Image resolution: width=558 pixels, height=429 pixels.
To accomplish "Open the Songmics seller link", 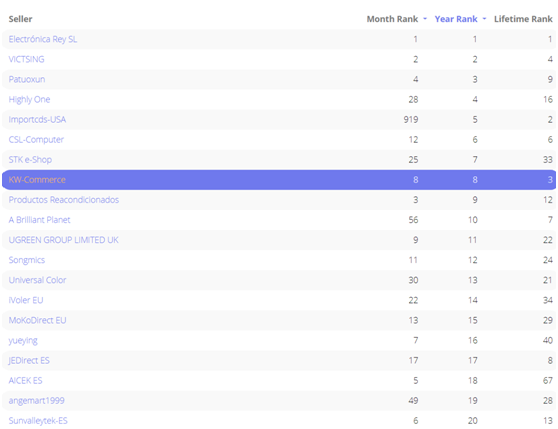I will pos(27,260).
